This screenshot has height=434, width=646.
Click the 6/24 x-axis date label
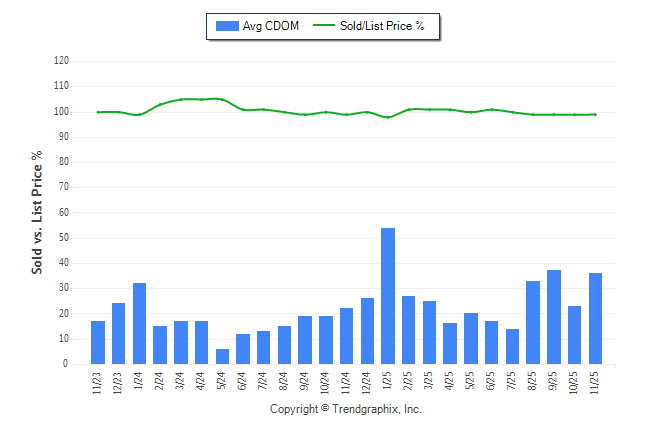coord(243,382)
